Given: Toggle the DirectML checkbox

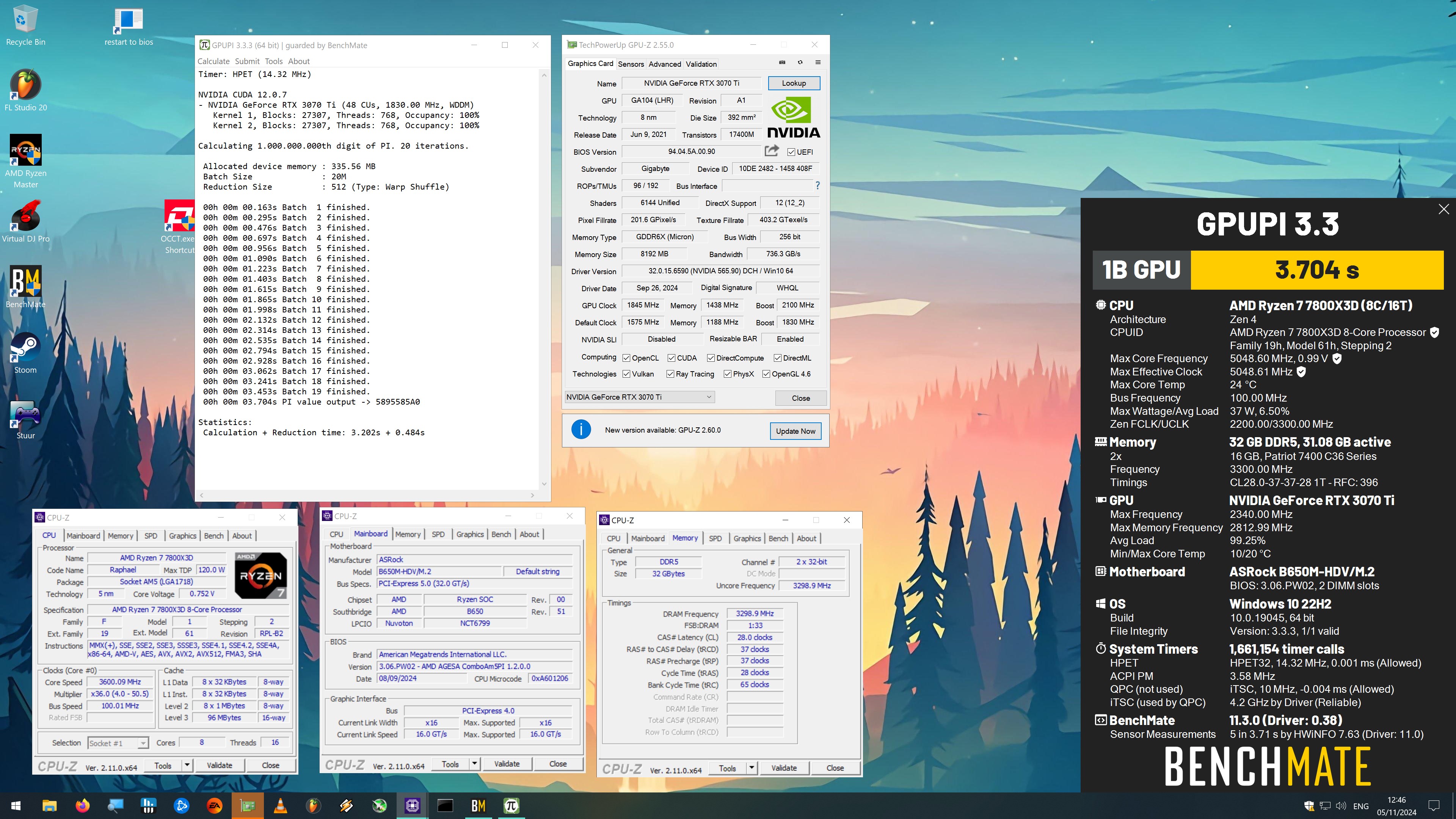Looking at the screenshot, I should [x=778, y=358].
